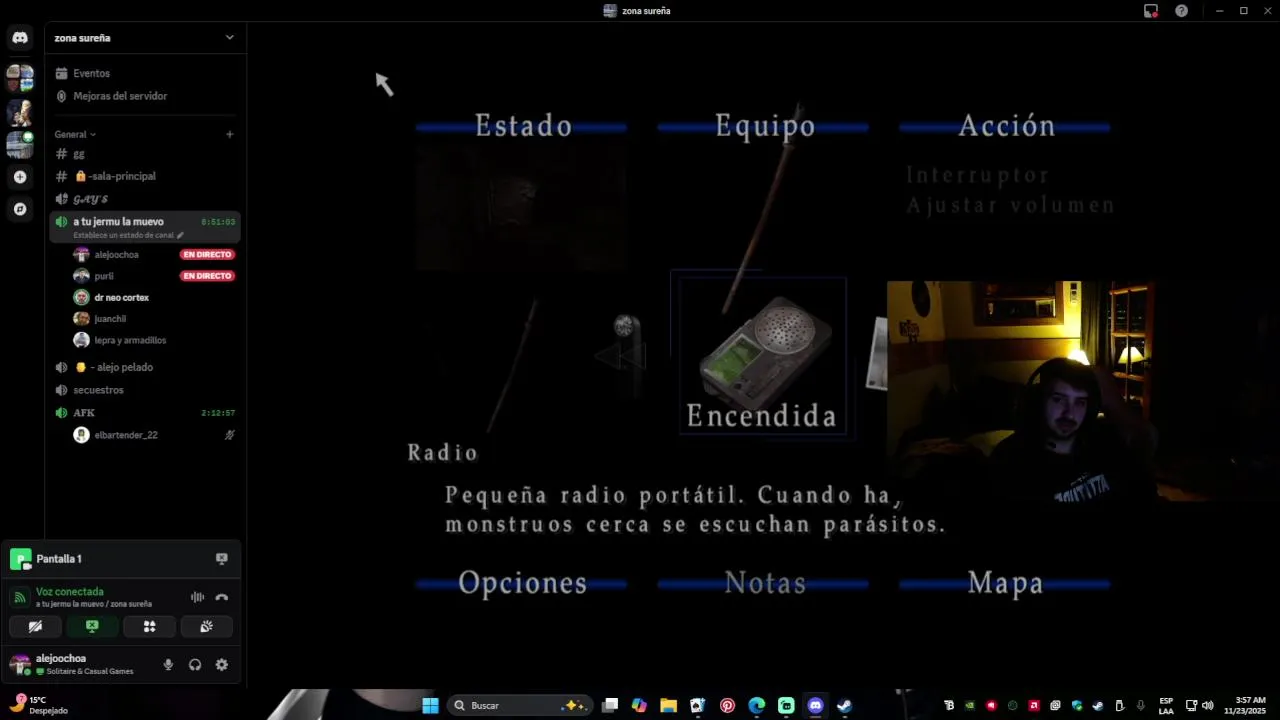Screen dimensions: 1280x720
Task: Open Discord help question-mark icon
Action: (1182, 11)
